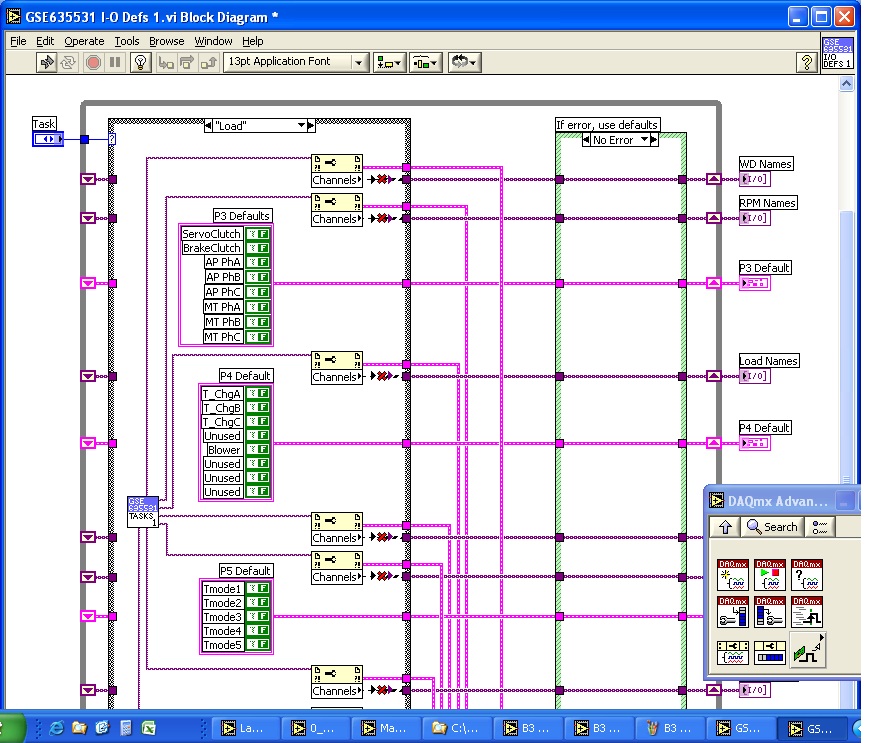
Task: Switch to the Ma... taskbar window
Action: tap(385, 728)
